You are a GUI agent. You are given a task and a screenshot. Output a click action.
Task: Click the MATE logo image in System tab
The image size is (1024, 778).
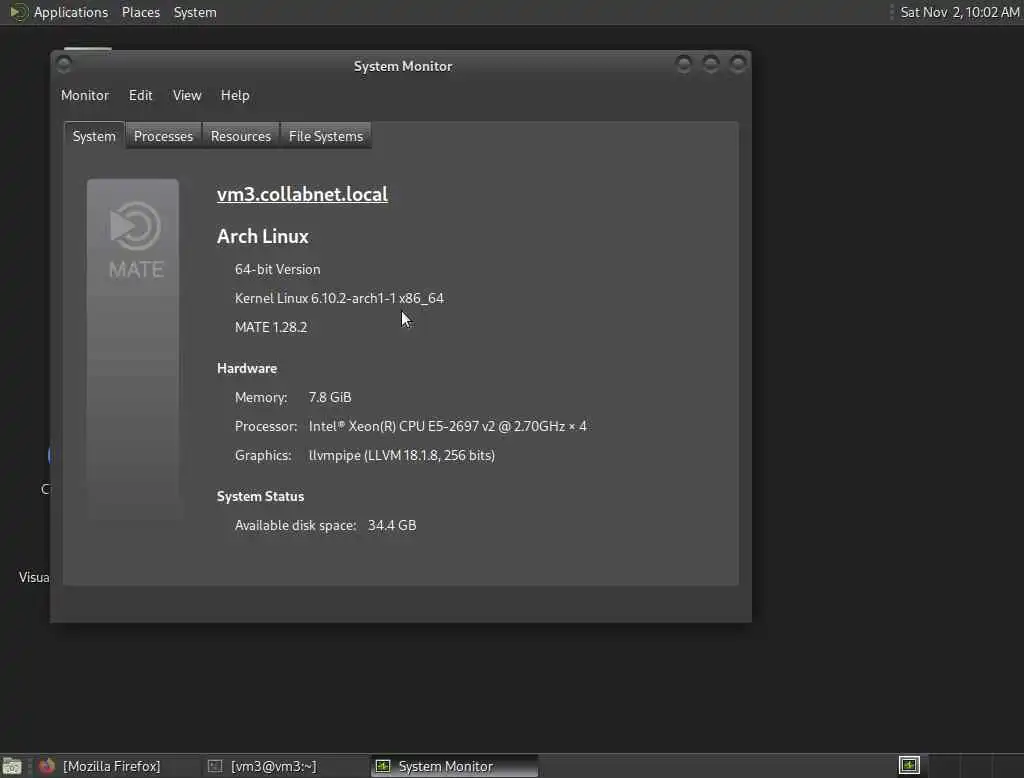(x=133, y=349)
